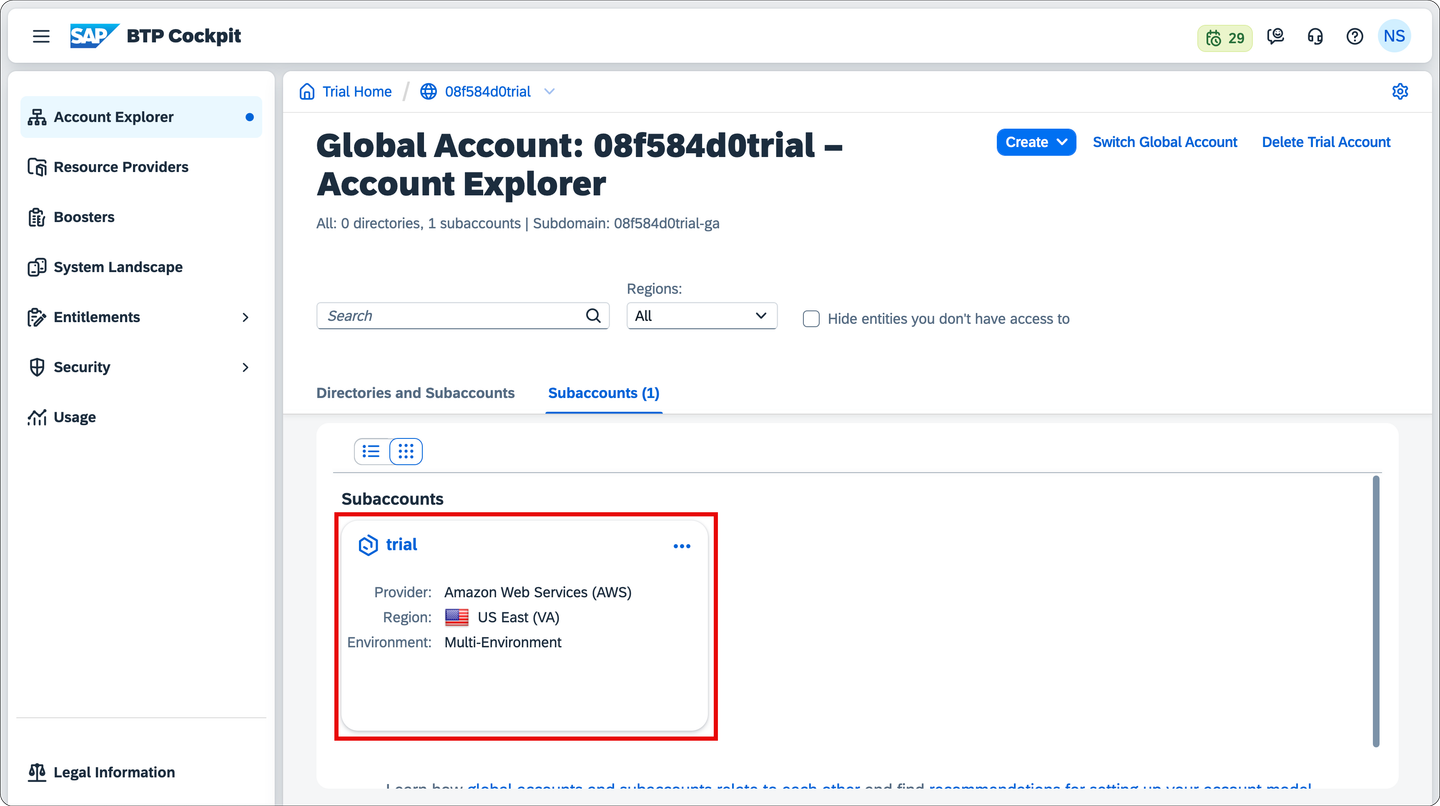Click Delete Trial Account
Screen dimensions: 1440x806
click(1326, 142)
